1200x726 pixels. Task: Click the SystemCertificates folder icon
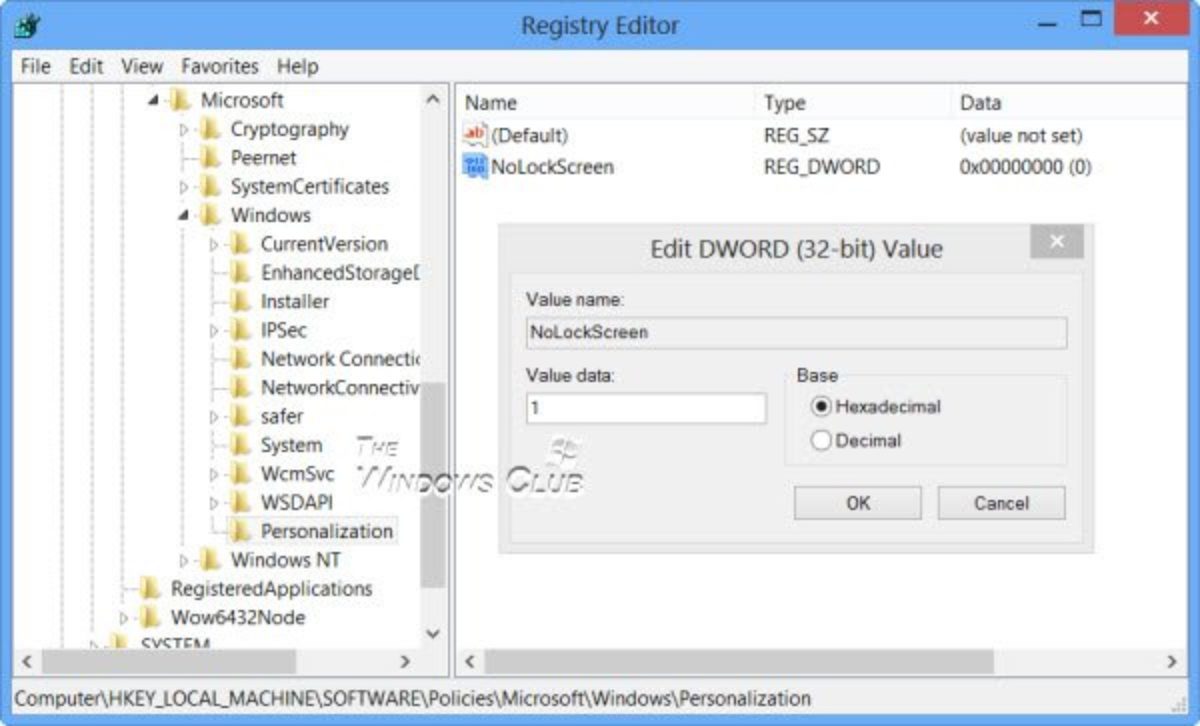(x=210, y=187)
